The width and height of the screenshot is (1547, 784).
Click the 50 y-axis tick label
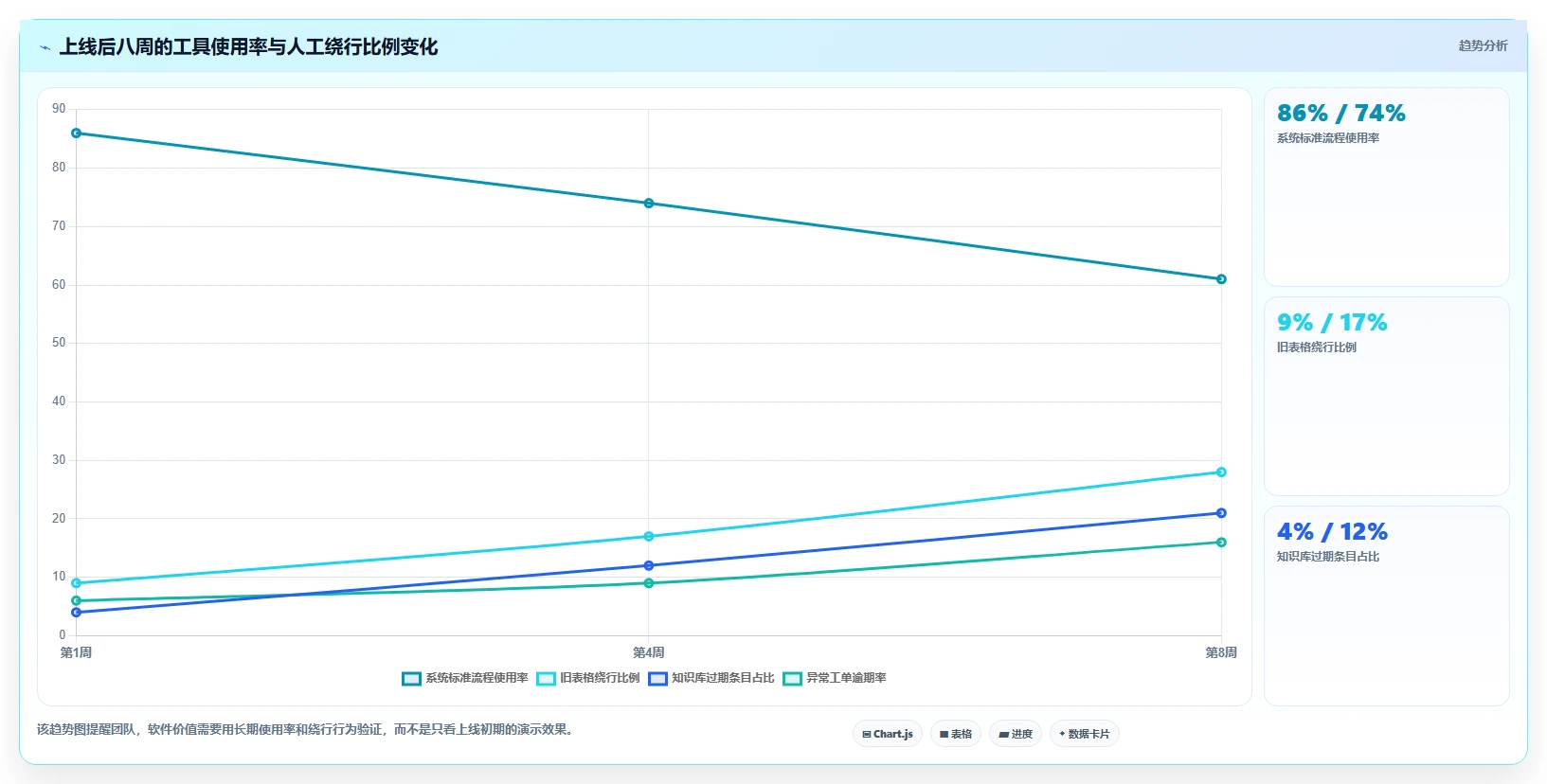pos(59,343)
